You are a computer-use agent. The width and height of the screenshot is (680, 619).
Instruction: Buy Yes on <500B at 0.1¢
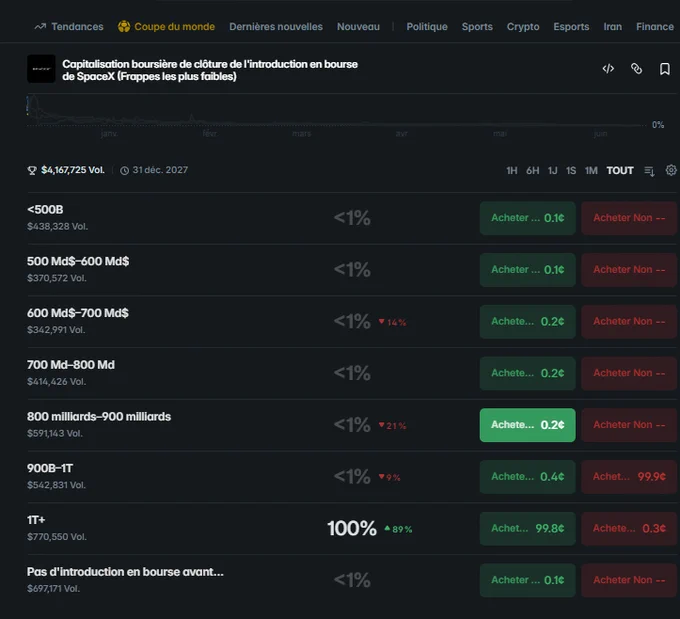527,218
